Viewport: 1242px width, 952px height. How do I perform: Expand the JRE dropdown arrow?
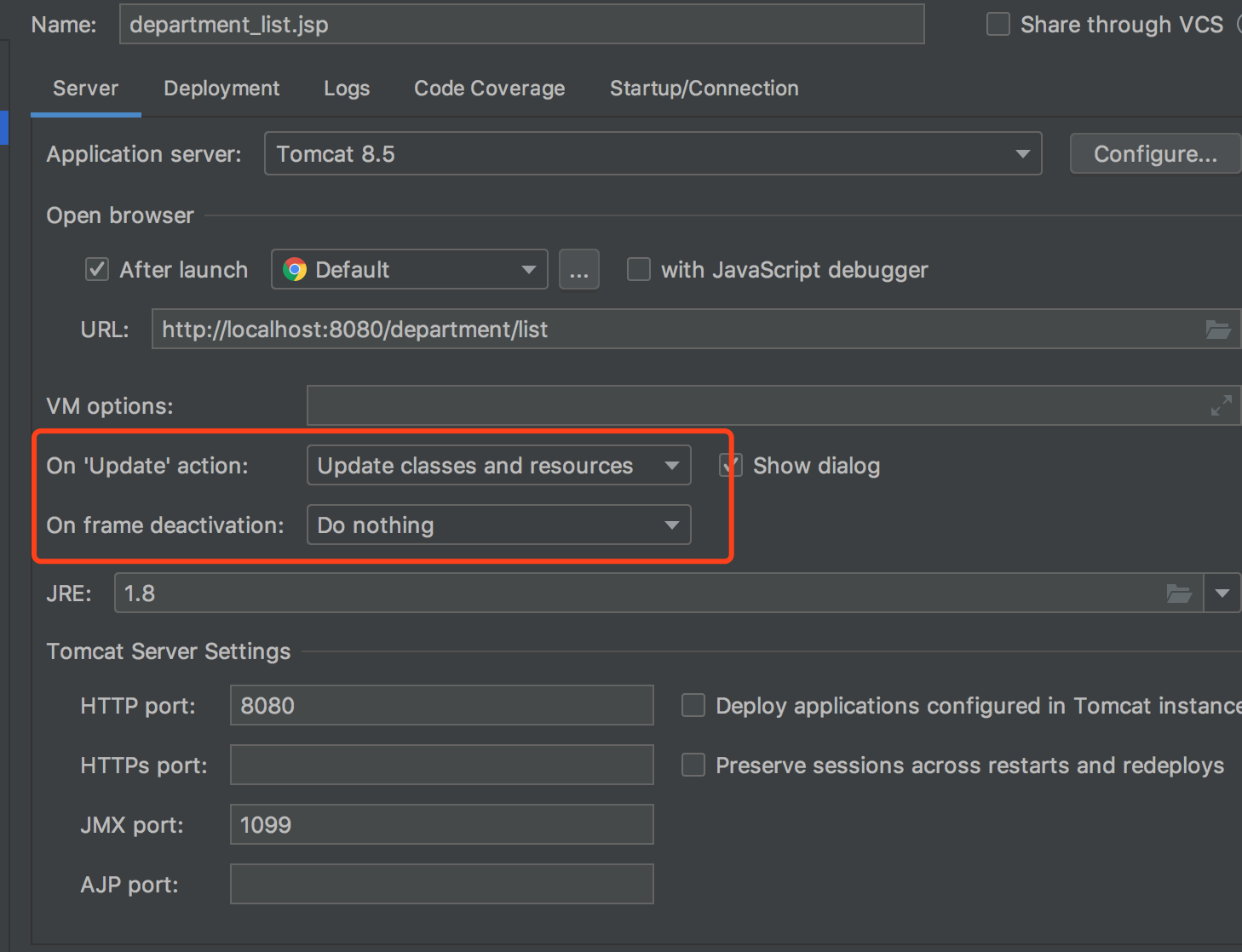click(1222, 594)
